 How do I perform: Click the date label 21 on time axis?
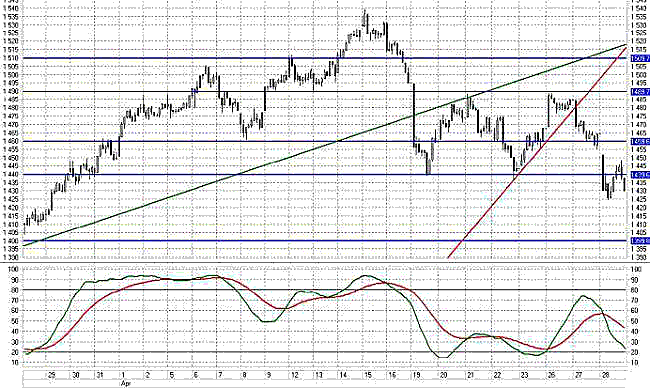[x=470, y=375]
